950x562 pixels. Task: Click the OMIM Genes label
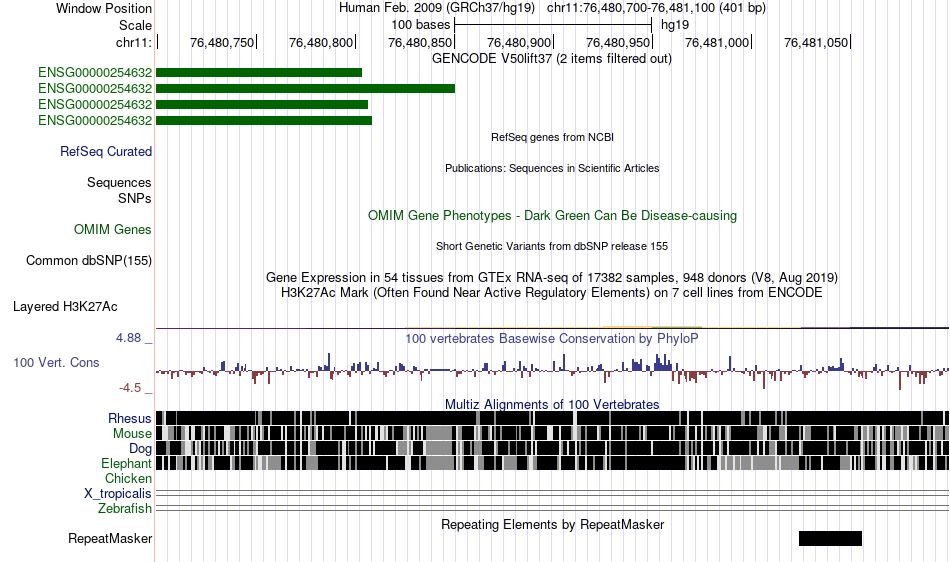(x=112, y=230)
